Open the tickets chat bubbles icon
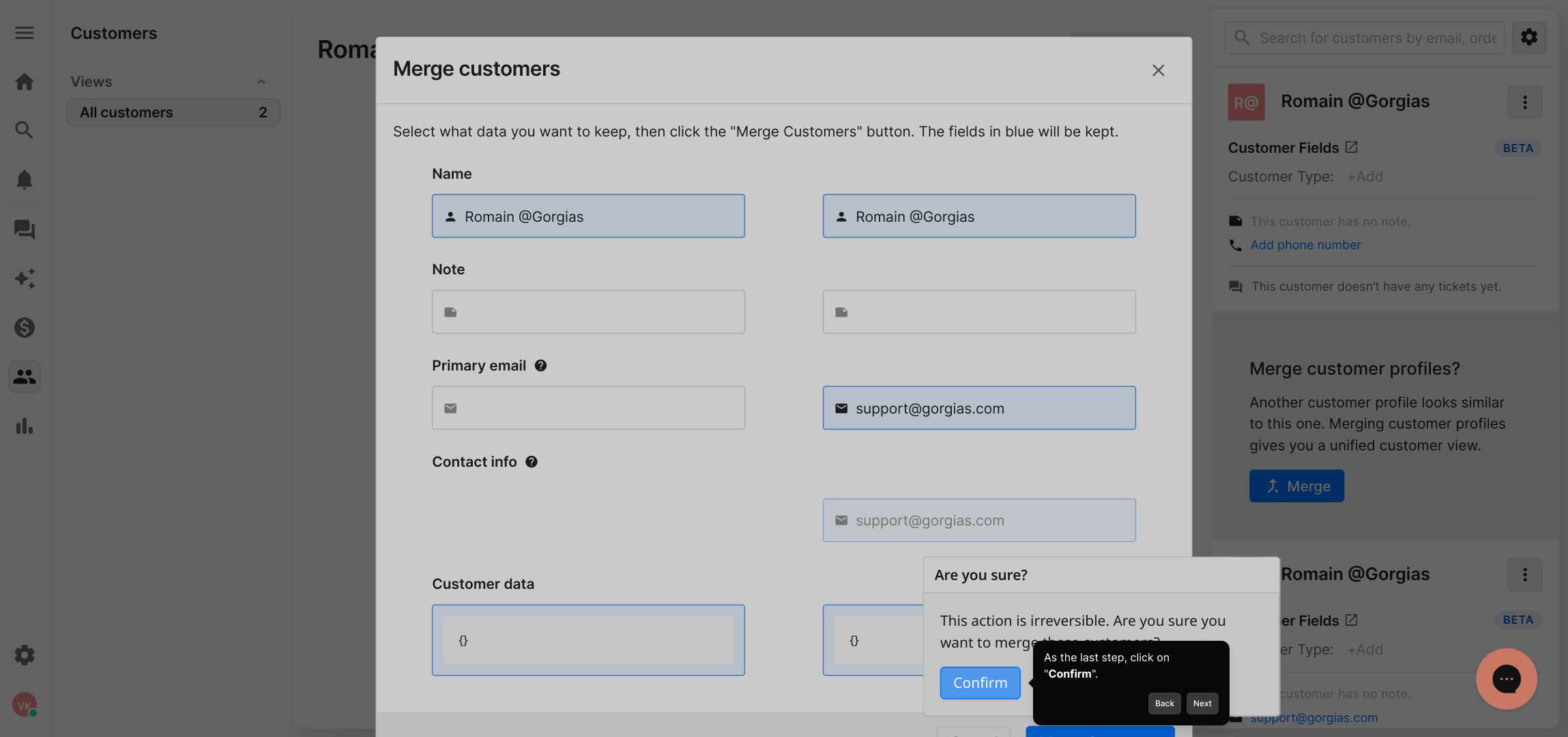This screenshot has width=1568, height=737. pyautogui.click(x=25, y=229)
